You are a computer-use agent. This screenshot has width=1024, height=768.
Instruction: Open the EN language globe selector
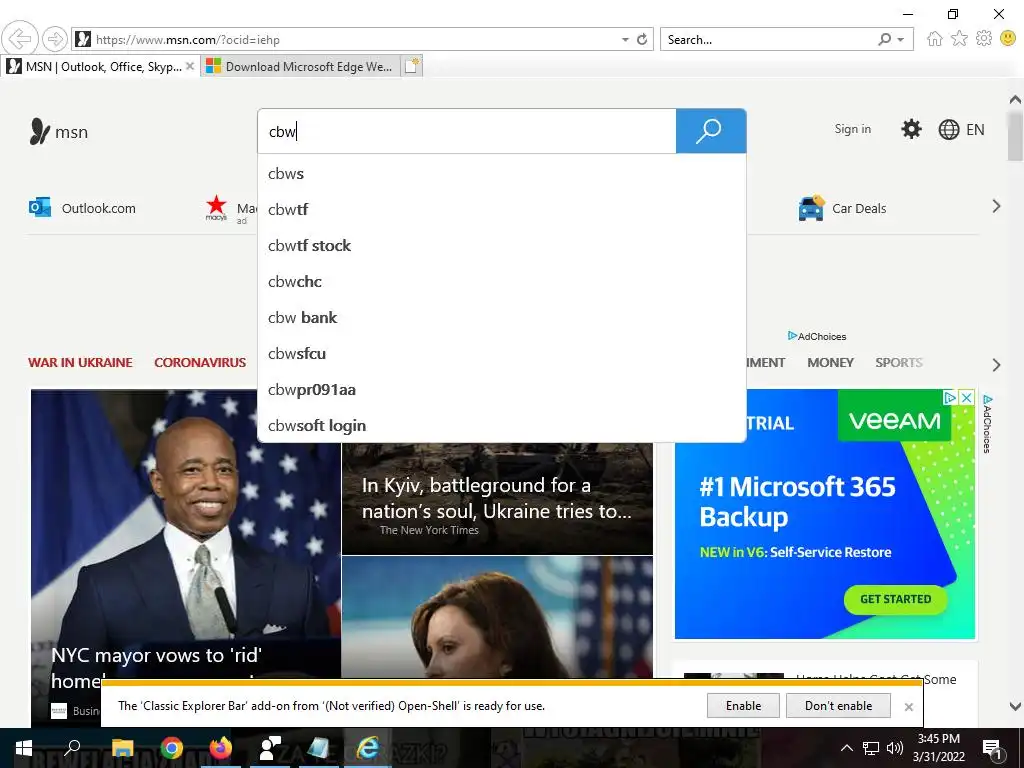(x=961, y=129)
